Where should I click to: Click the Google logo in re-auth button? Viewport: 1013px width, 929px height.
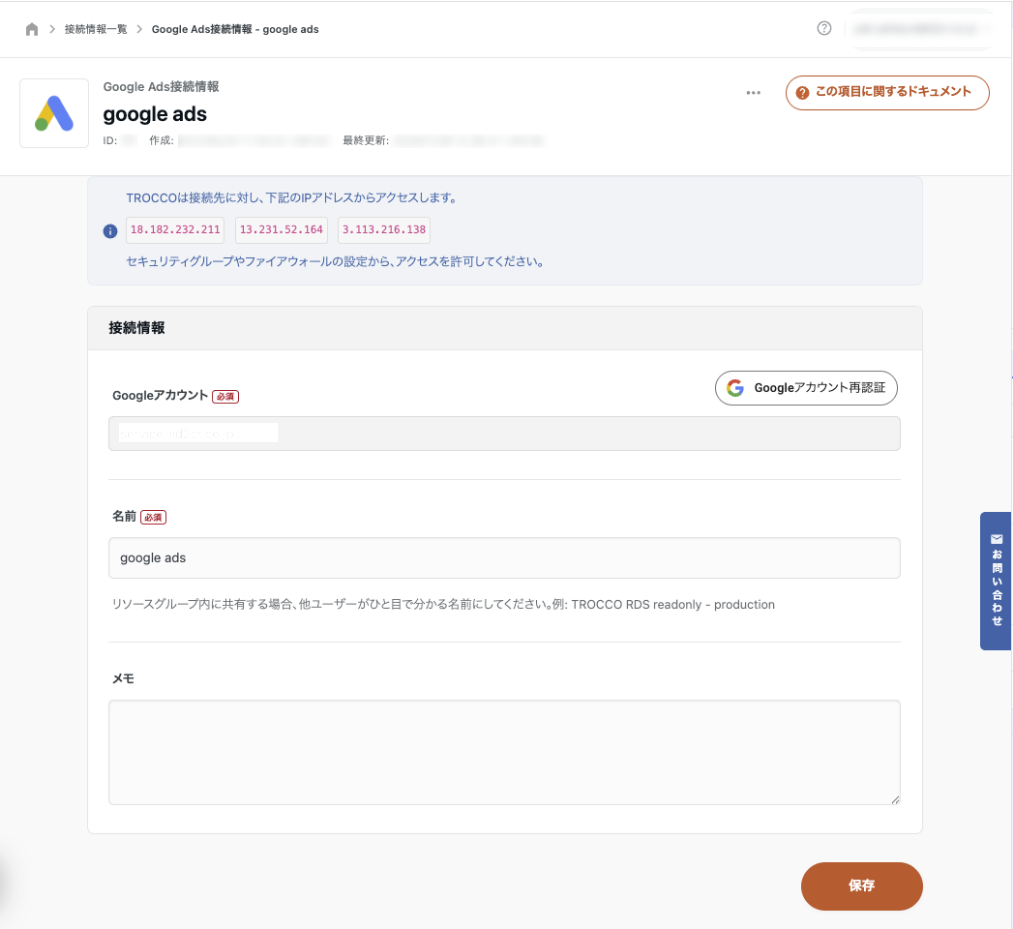(735, 388)
